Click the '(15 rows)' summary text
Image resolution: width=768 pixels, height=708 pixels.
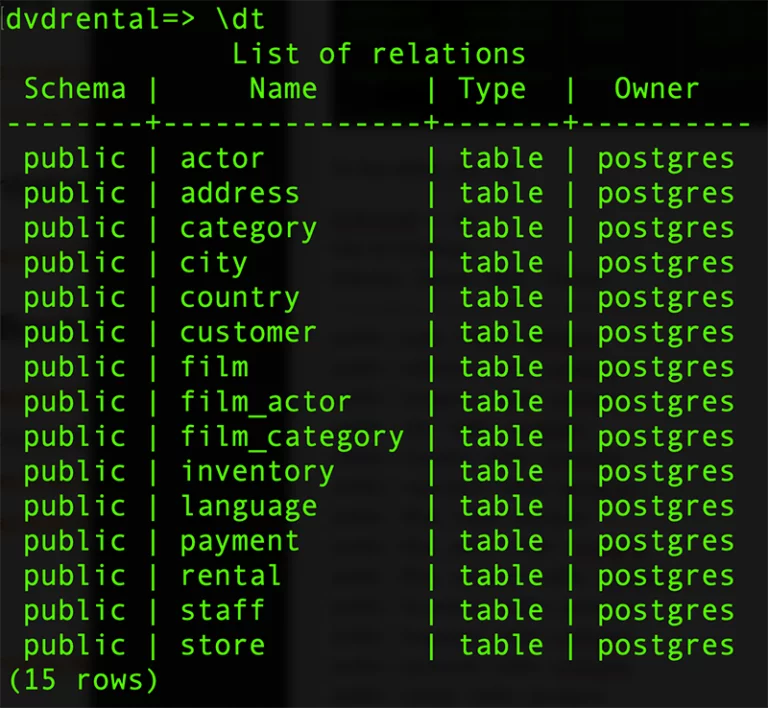83,680
